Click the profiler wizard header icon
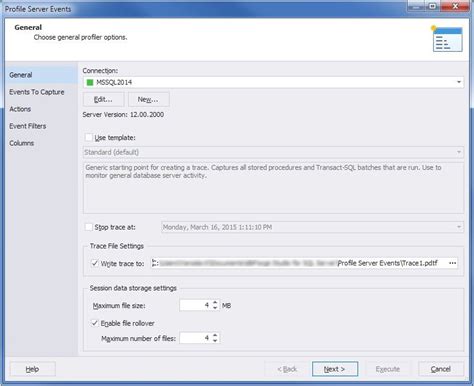Screen dimensions: 474x386 447,39
